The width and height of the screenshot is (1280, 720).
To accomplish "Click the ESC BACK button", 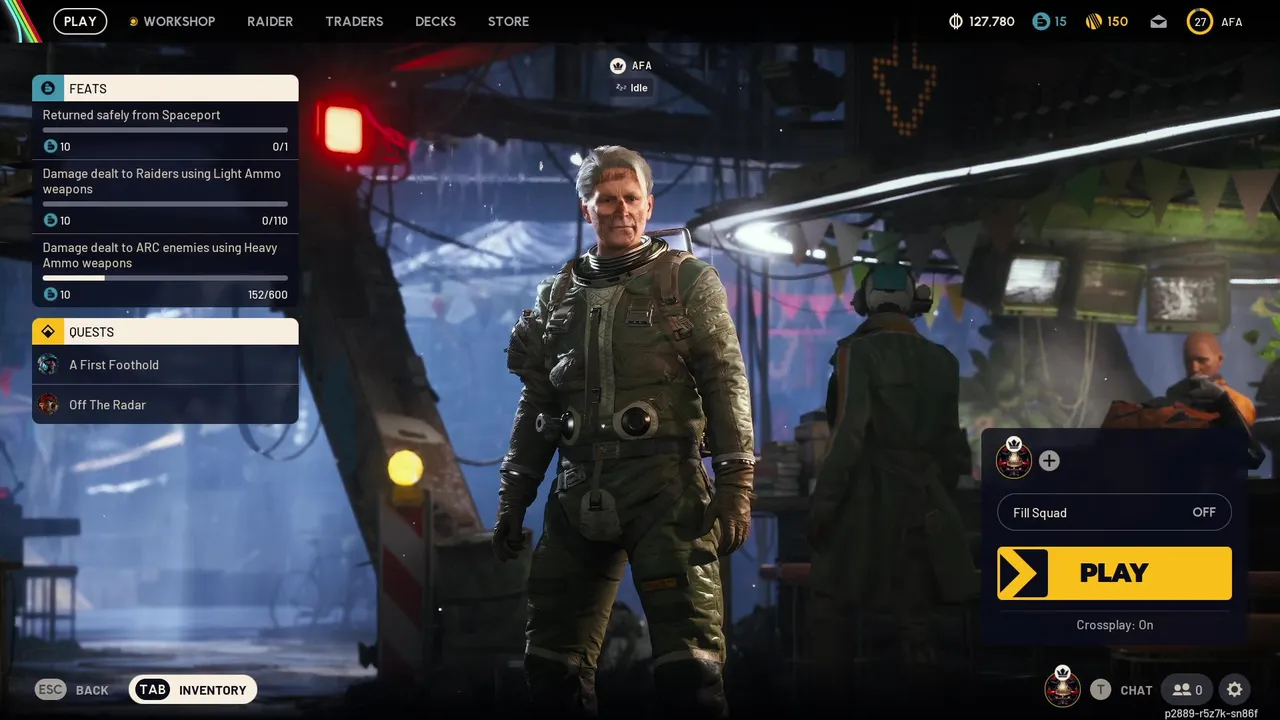I will [x=72, y=690].
